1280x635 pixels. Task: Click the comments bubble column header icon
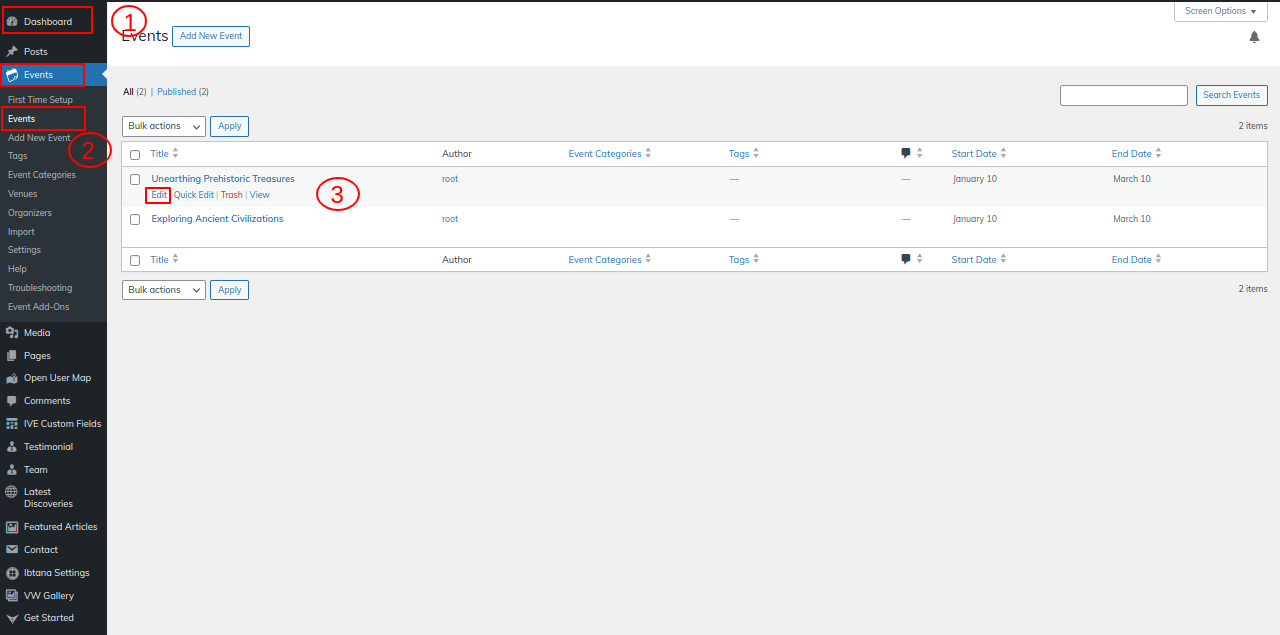coord(906,154)
